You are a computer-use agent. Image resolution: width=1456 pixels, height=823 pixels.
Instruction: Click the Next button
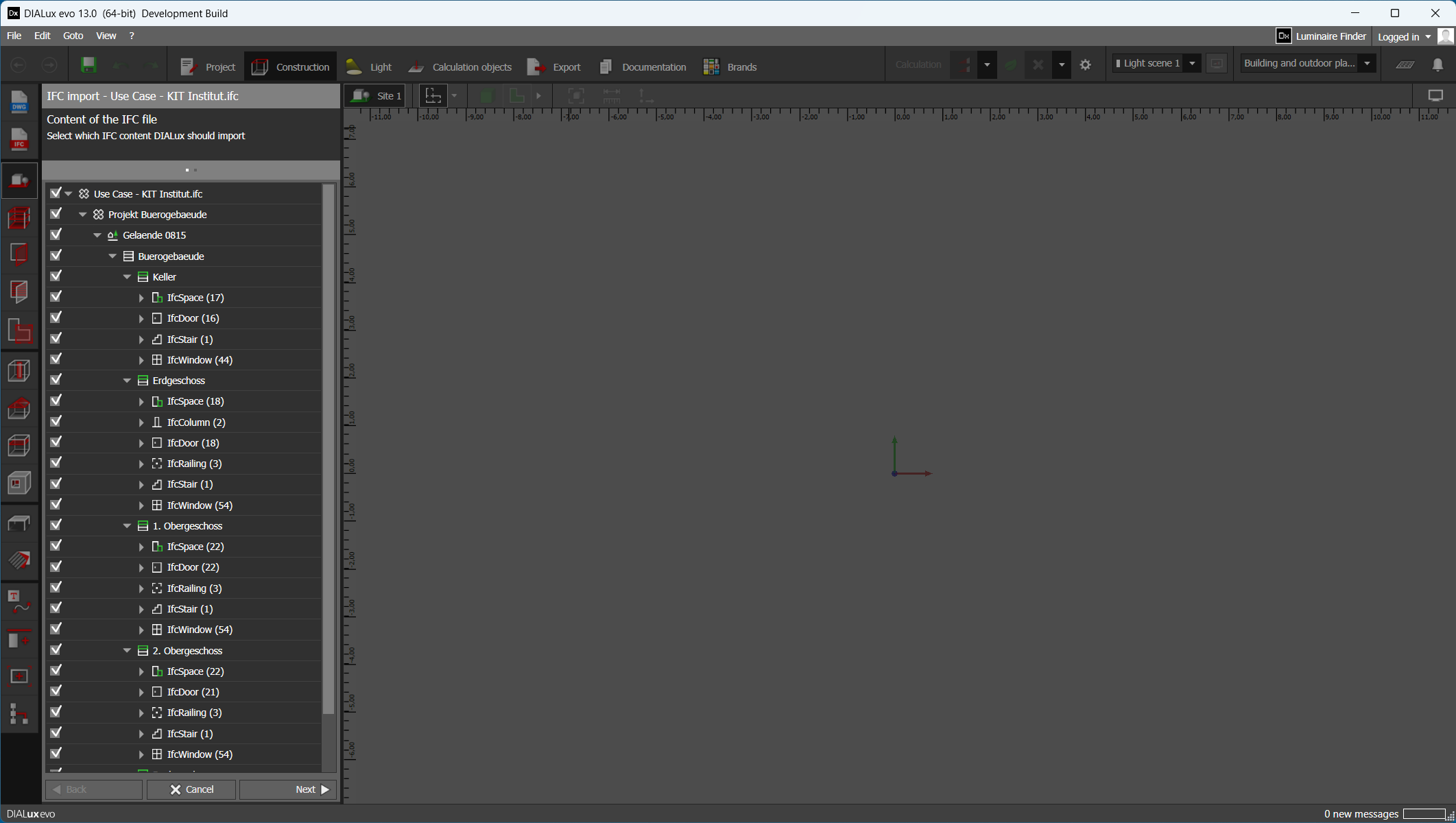click(287, 789)
